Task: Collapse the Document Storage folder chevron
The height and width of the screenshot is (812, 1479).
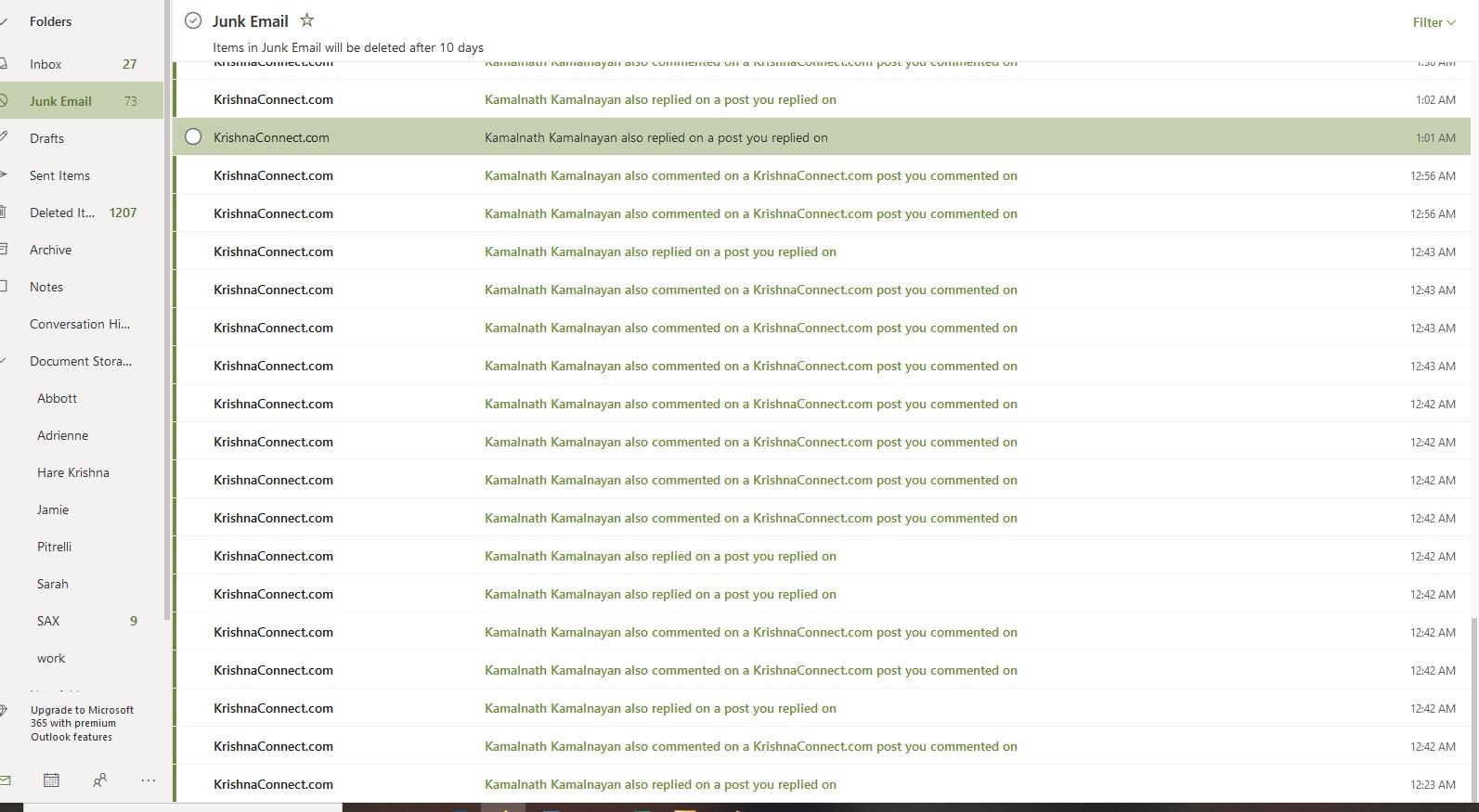Action: tap(4, 361)
